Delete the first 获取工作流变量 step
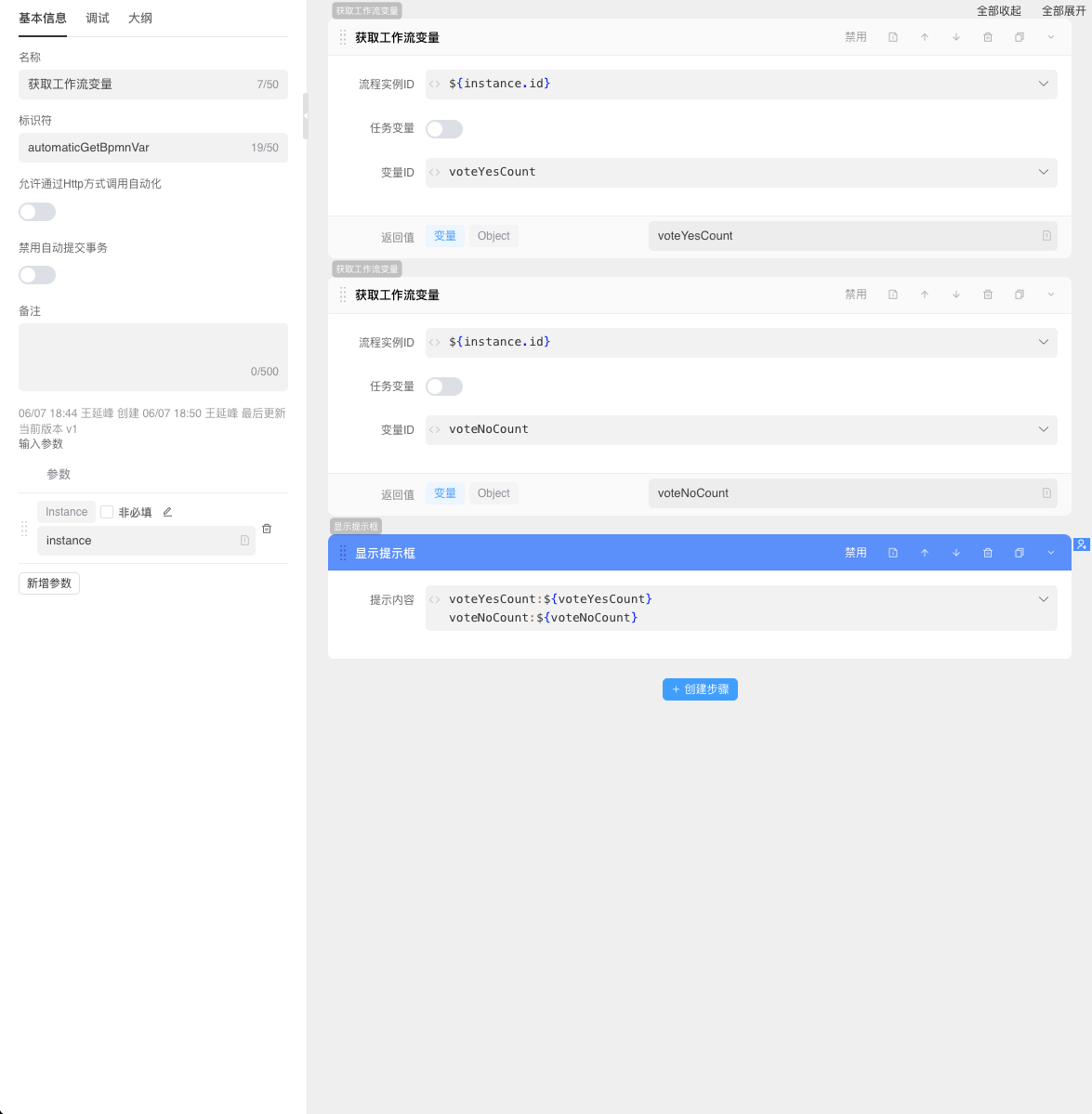The image size is (1092, 1114). (988, 37)
